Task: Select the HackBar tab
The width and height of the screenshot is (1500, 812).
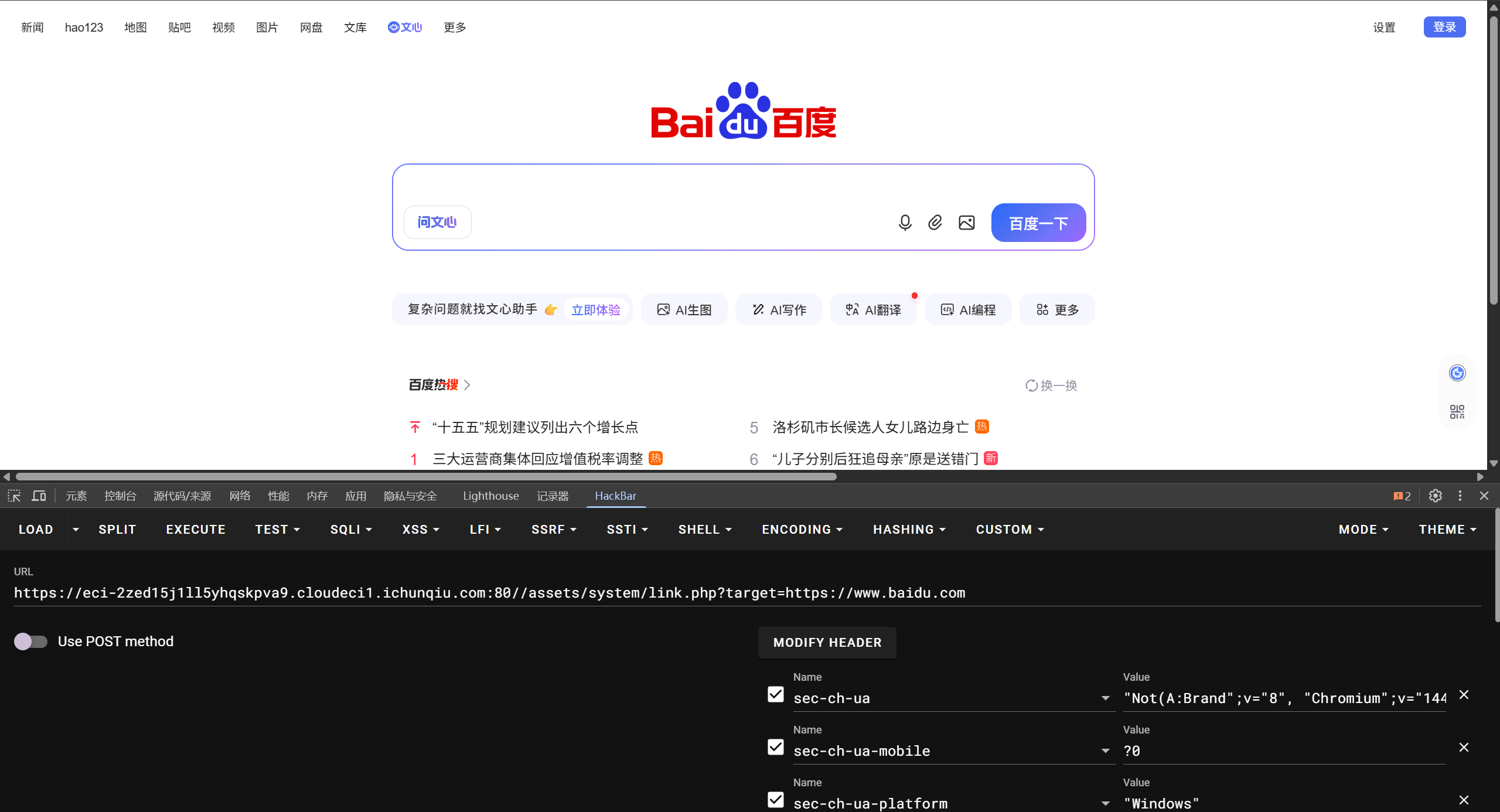Action: coord(615,496)
